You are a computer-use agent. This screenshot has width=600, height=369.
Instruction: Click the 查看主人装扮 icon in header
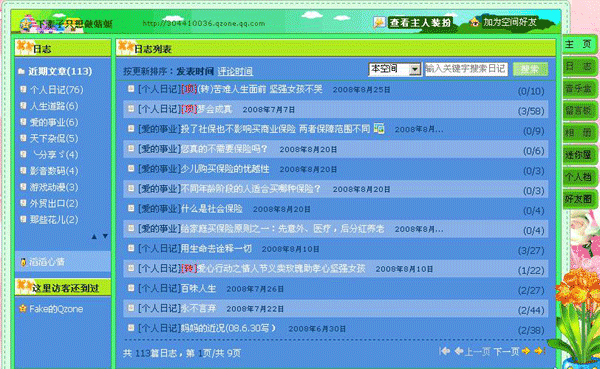coord(379,23)
